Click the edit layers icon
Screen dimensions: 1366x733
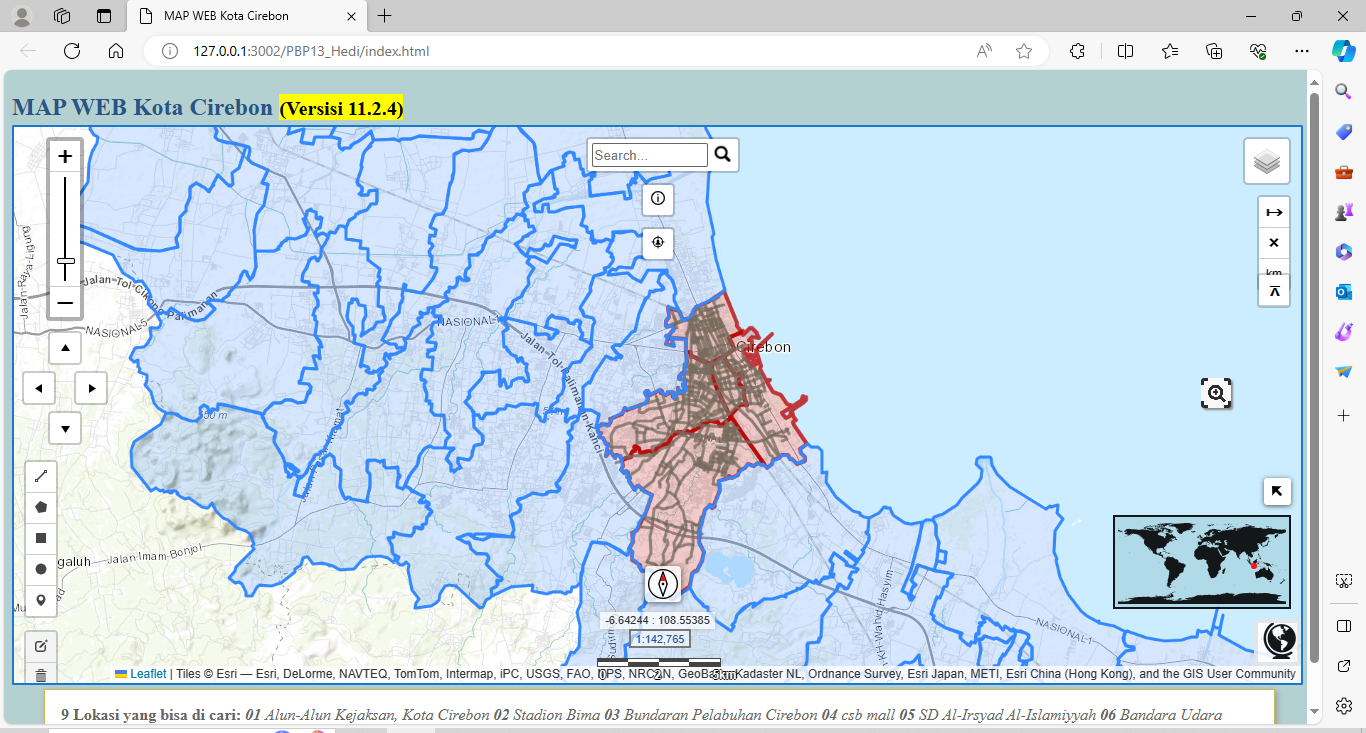tap(41, 646)
